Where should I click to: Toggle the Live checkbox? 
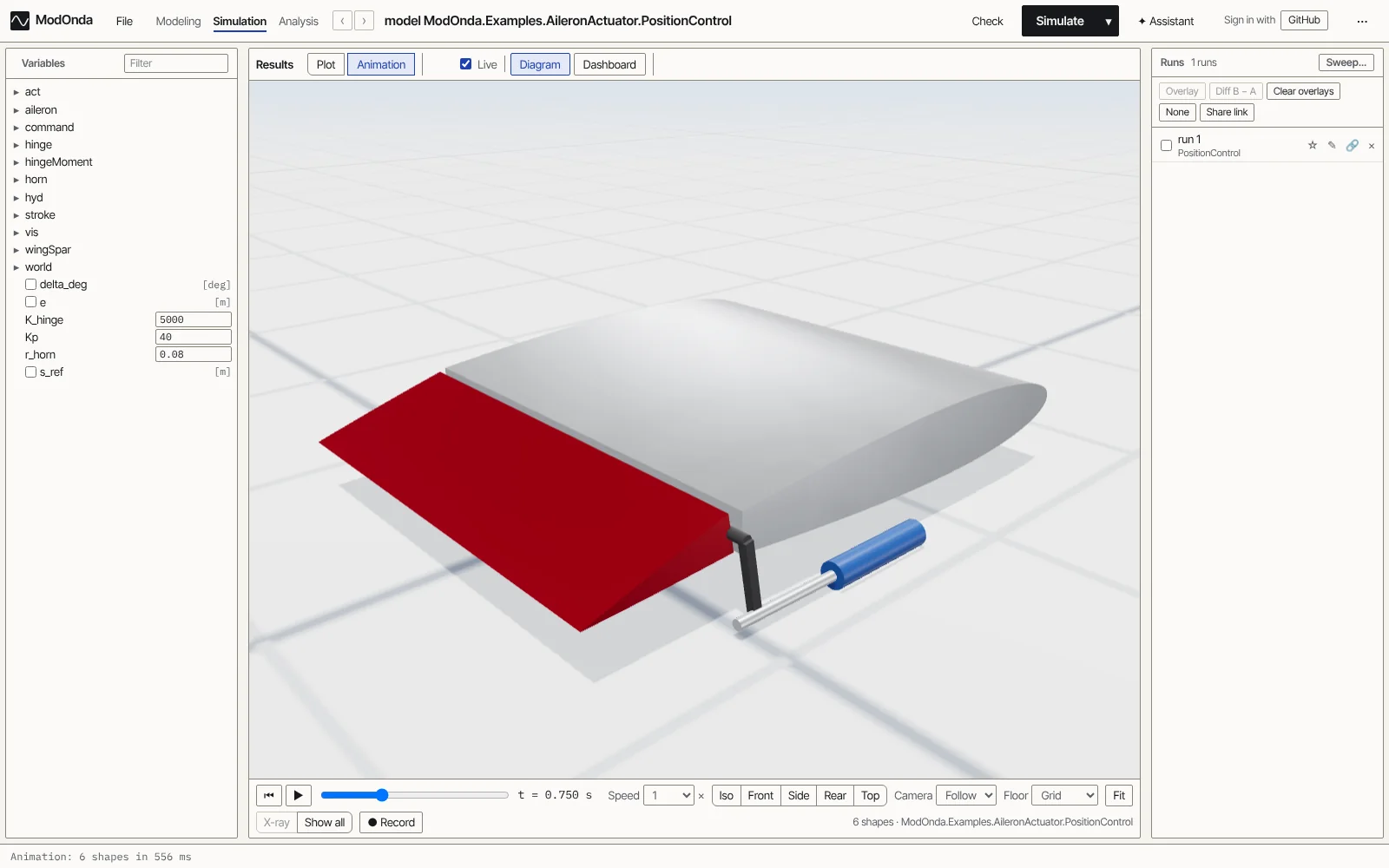pyautogui.click(x=466, y=64)
